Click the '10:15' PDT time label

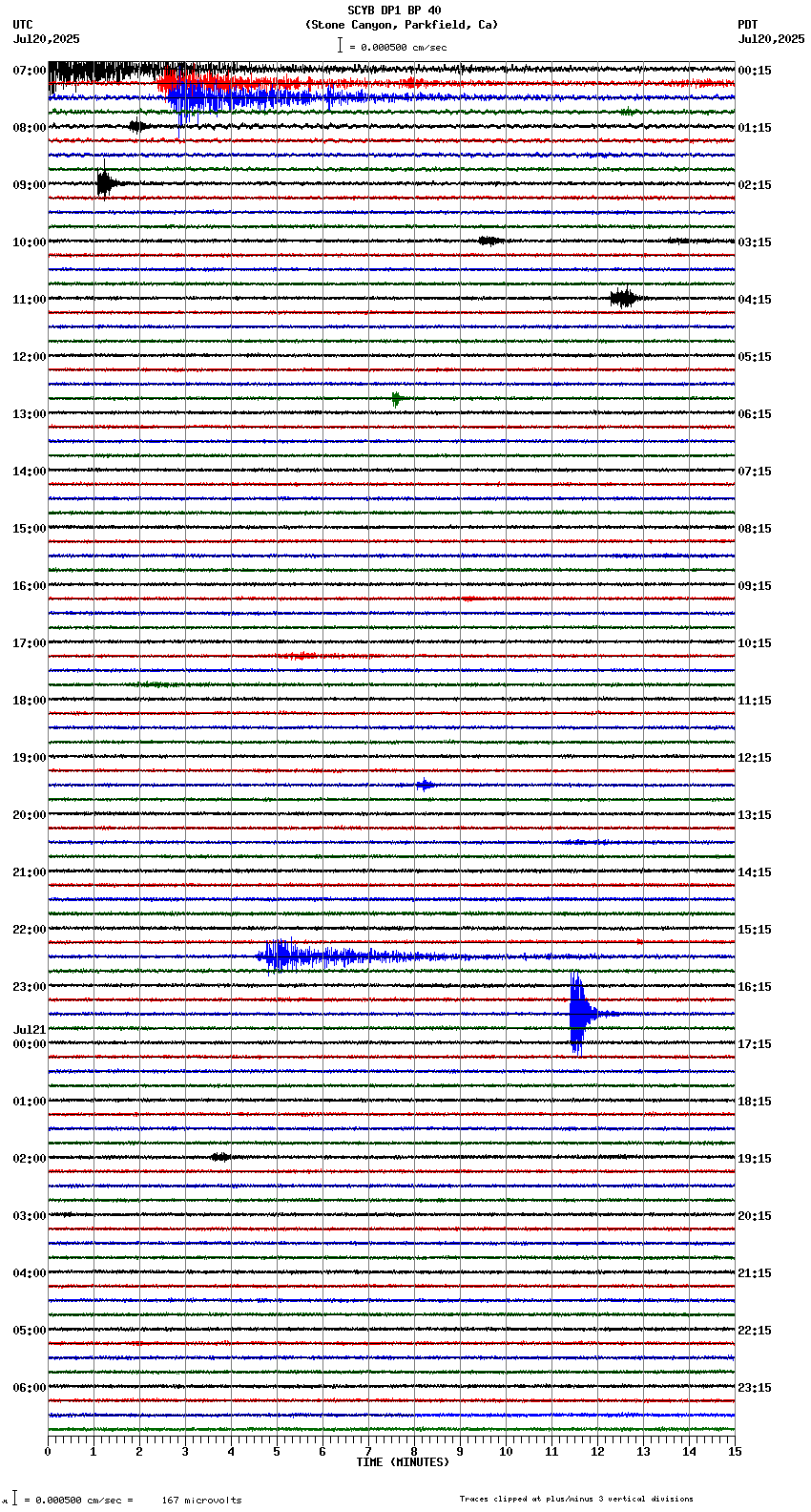(x=755, y=643)
